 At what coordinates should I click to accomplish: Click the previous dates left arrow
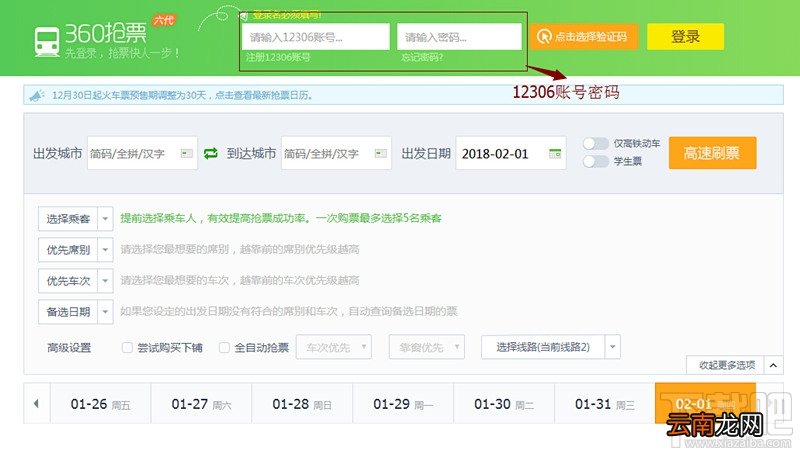pyautogui.click(x=36, y=404)
